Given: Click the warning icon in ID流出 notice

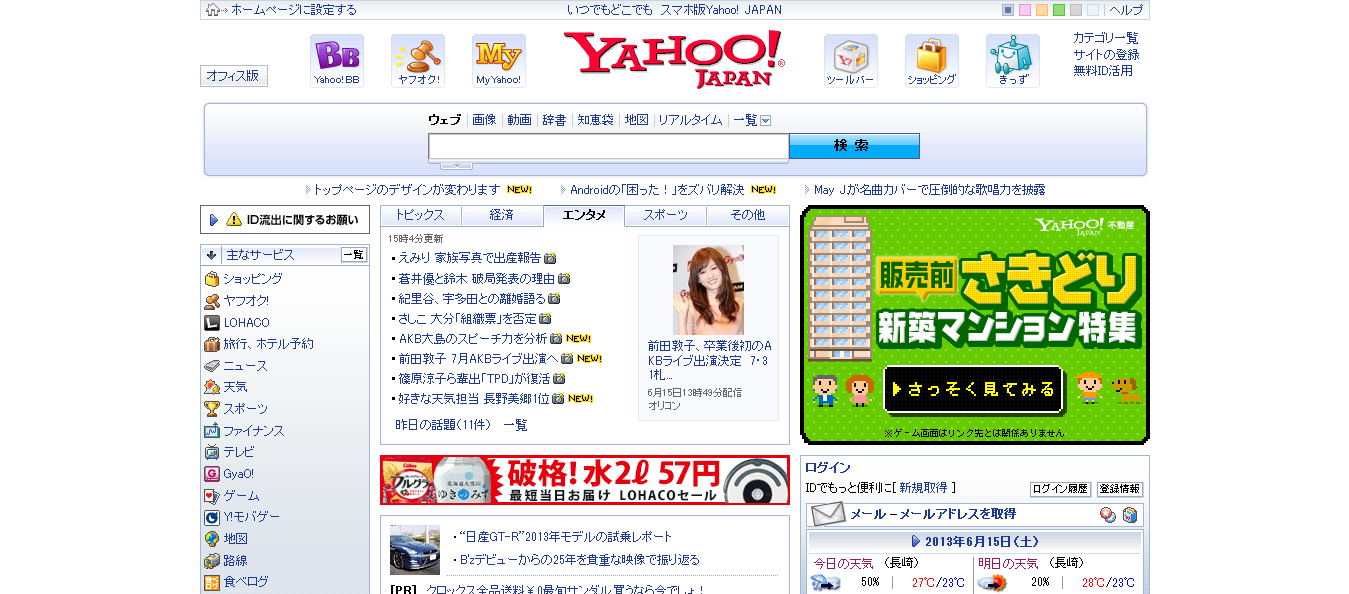Looking at the screenshot, I should click(x=234, y=220).
